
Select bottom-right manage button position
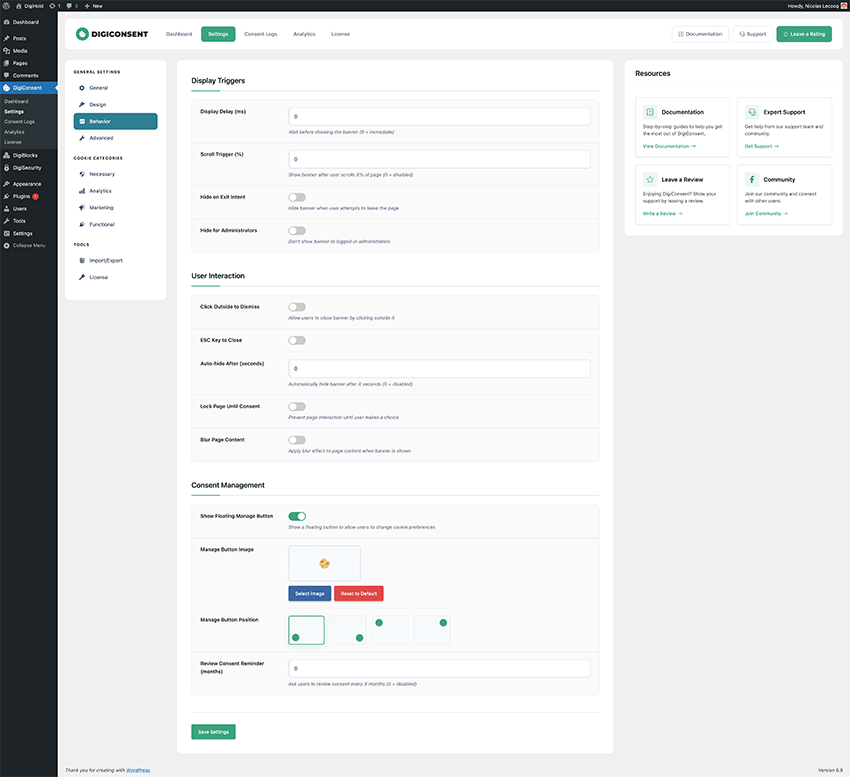[x=348, y=630]
